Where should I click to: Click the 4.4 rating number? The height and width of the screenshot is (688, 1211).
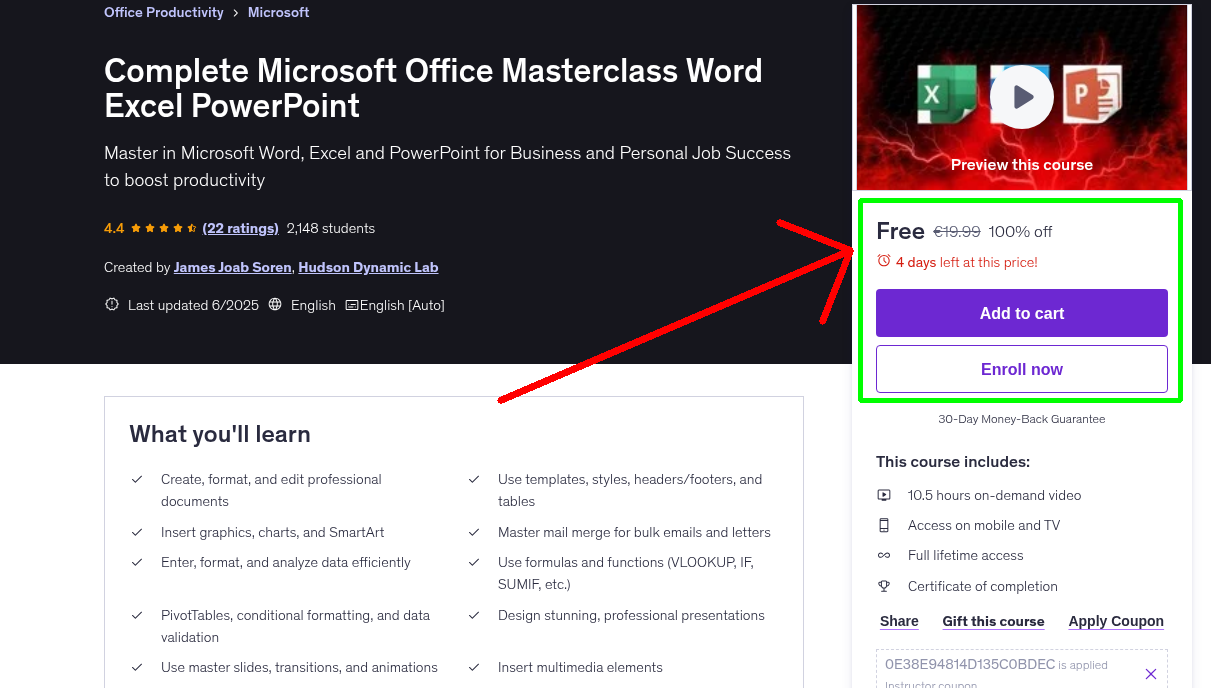114,228
